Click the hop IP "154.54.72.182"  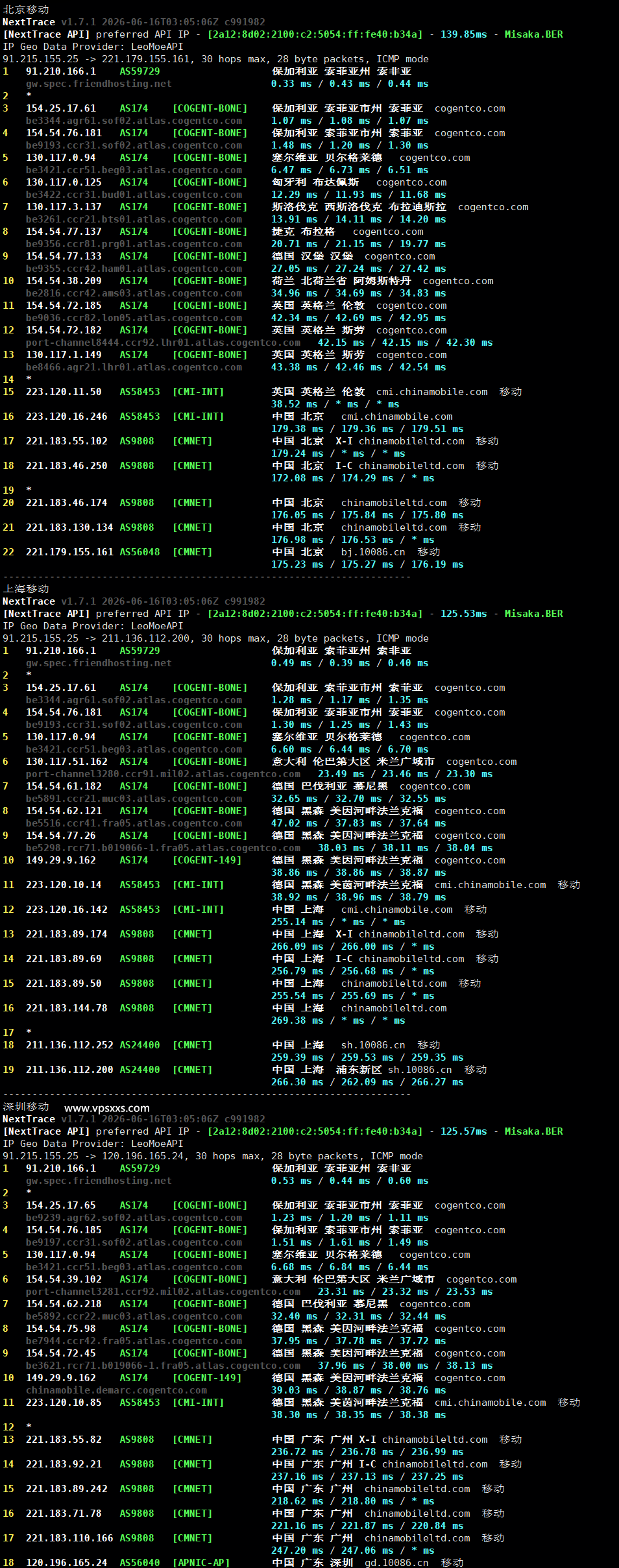(64, 330)
